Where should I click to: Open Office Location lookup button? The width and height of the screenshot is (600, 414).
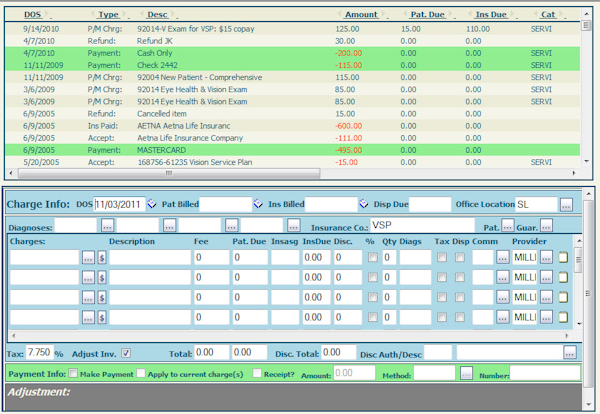566,205
